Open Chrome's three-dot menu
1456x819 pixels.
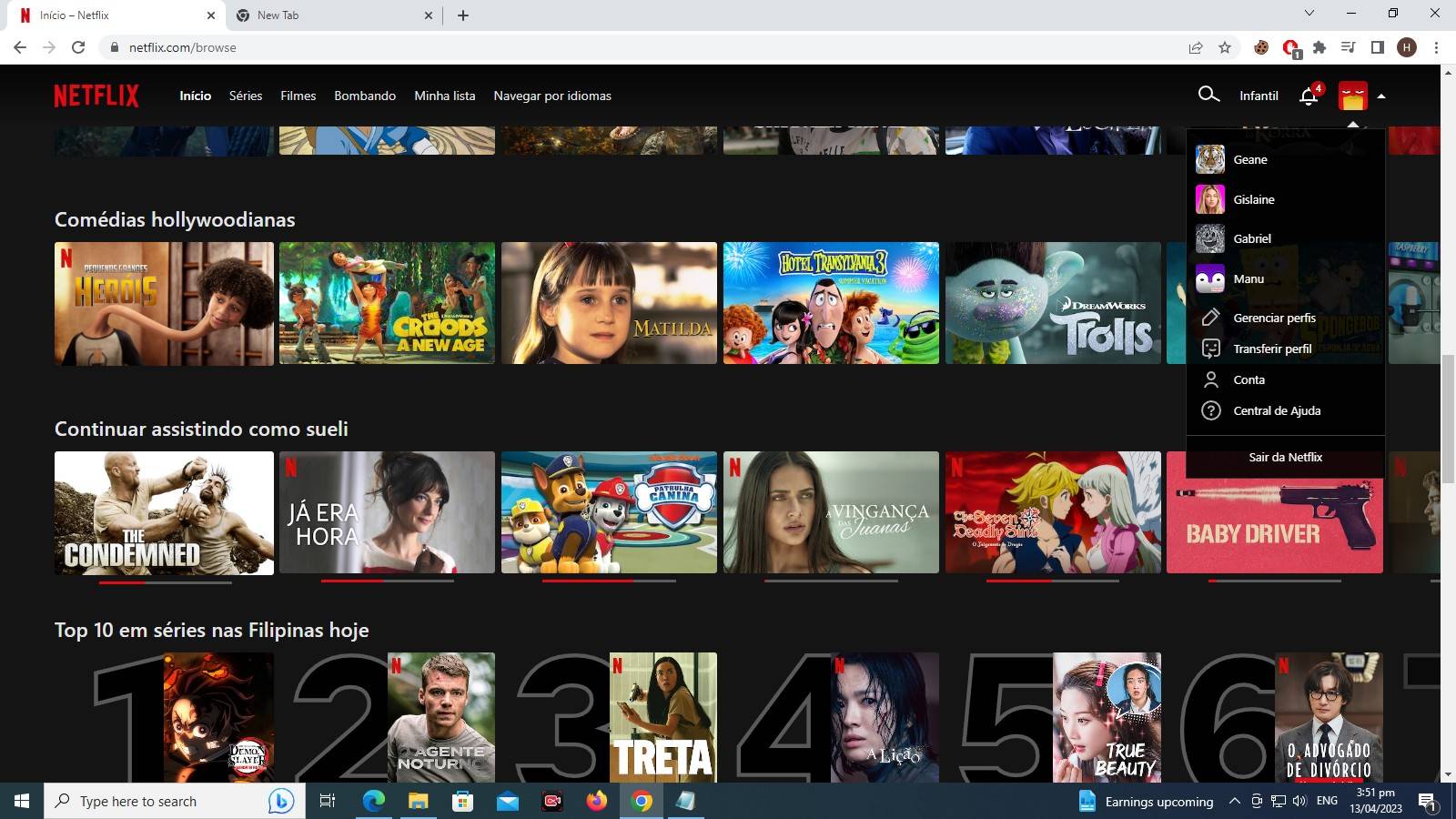1436,47
